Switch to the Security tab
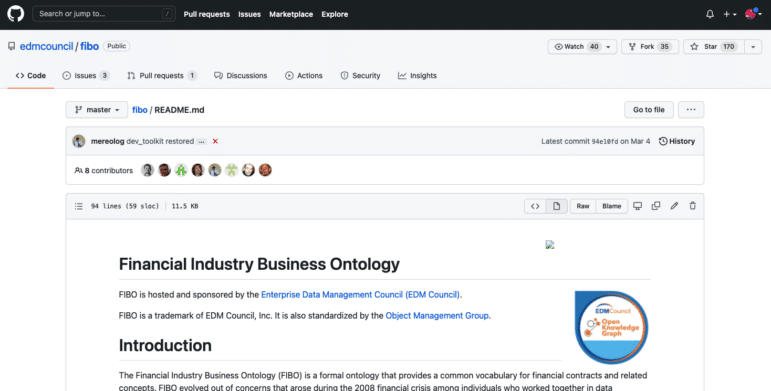Screen dimensions: 771x391 [360, 76]
